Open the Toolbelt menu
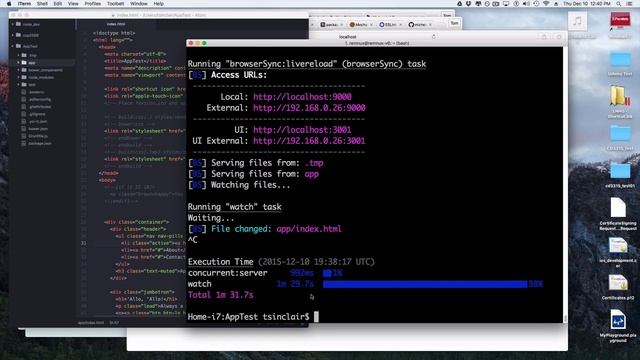Image resolution: width=640 pixels, height=360 pixels. (116, 4)
